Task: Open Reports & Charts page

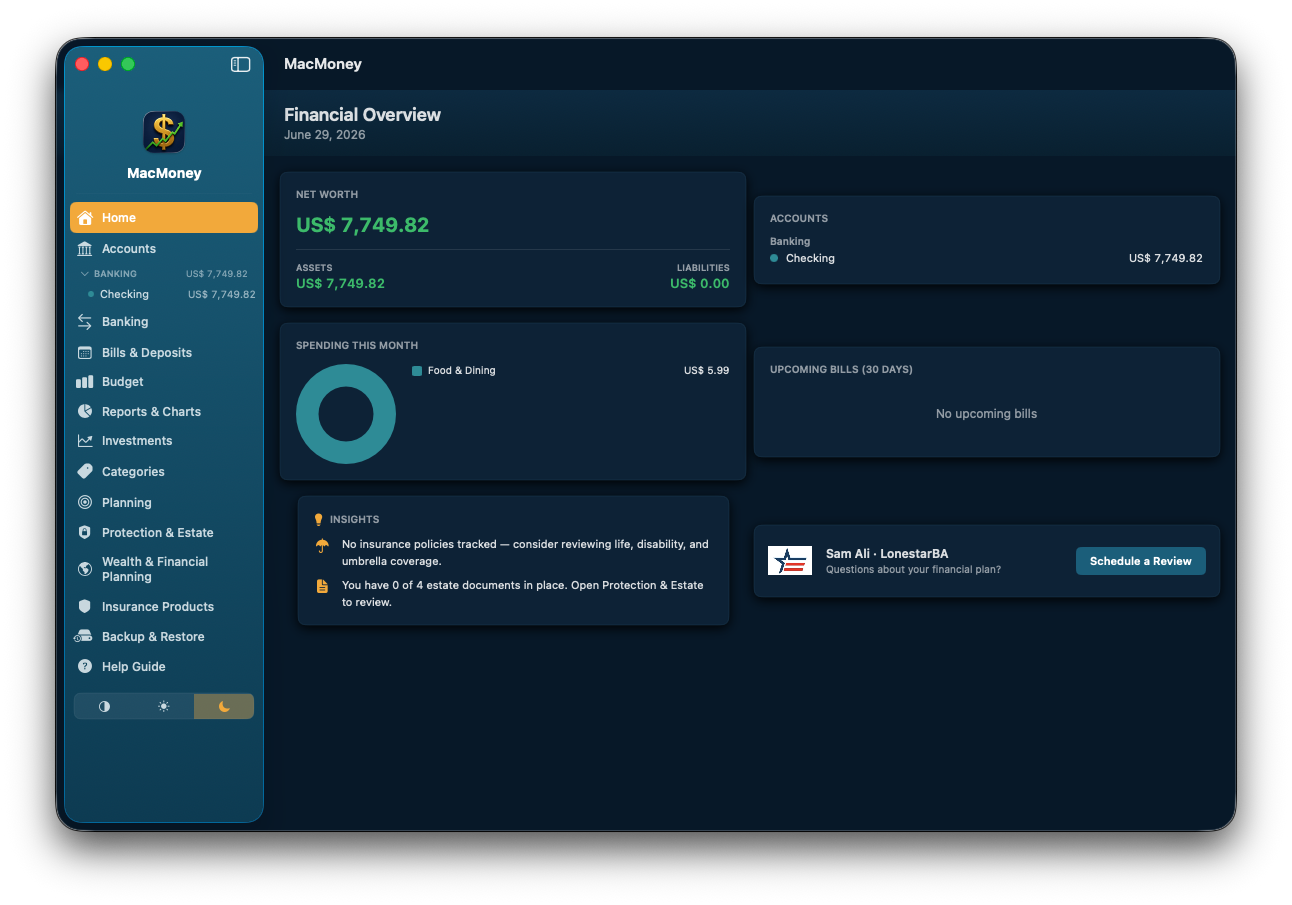Action: pyautogui.click(x=164, y=412)
